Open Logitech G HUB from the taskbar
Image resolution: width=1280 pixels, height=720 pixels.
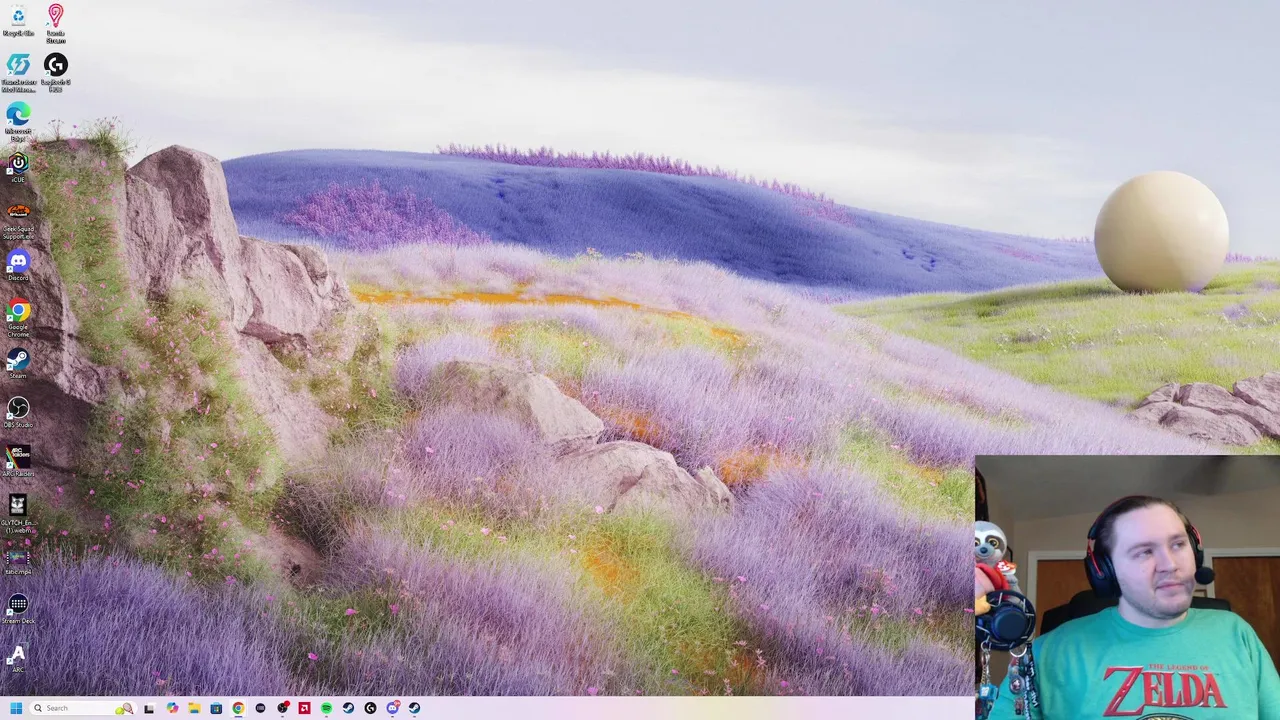[370, 708]
